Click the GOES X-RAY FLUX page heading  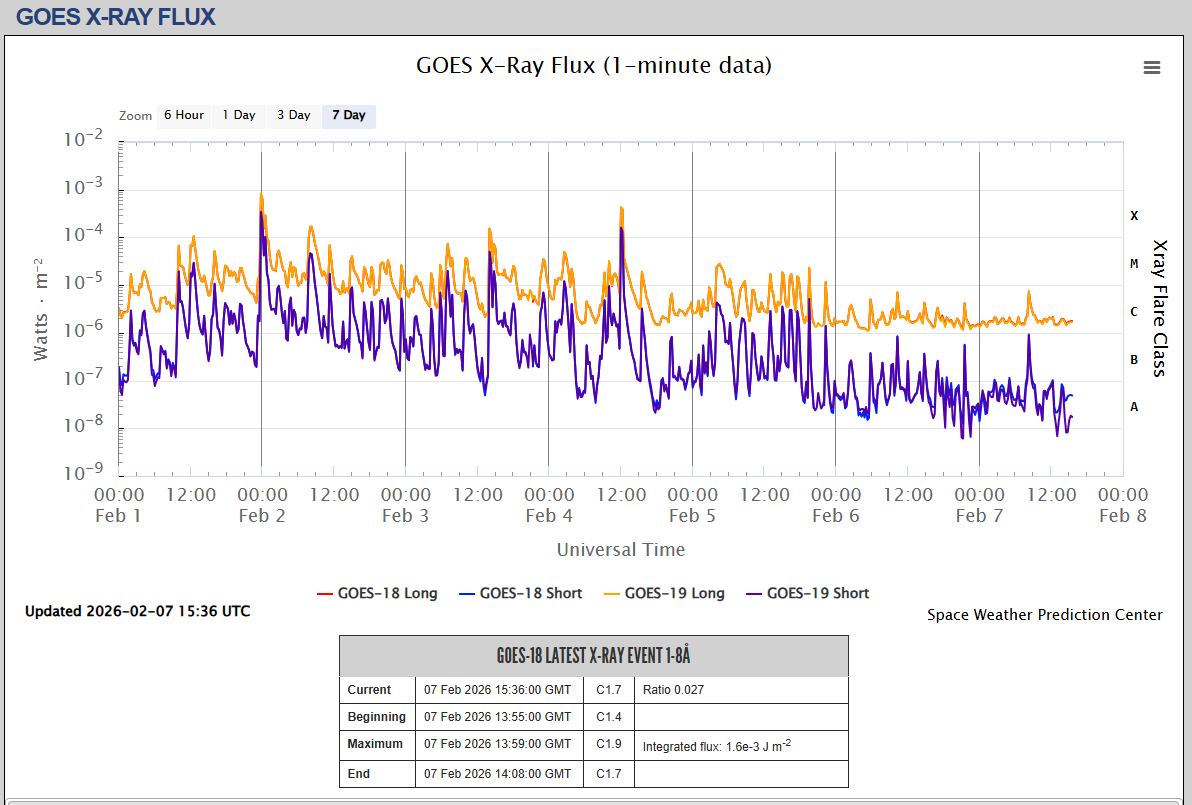[x=116, y=17]
